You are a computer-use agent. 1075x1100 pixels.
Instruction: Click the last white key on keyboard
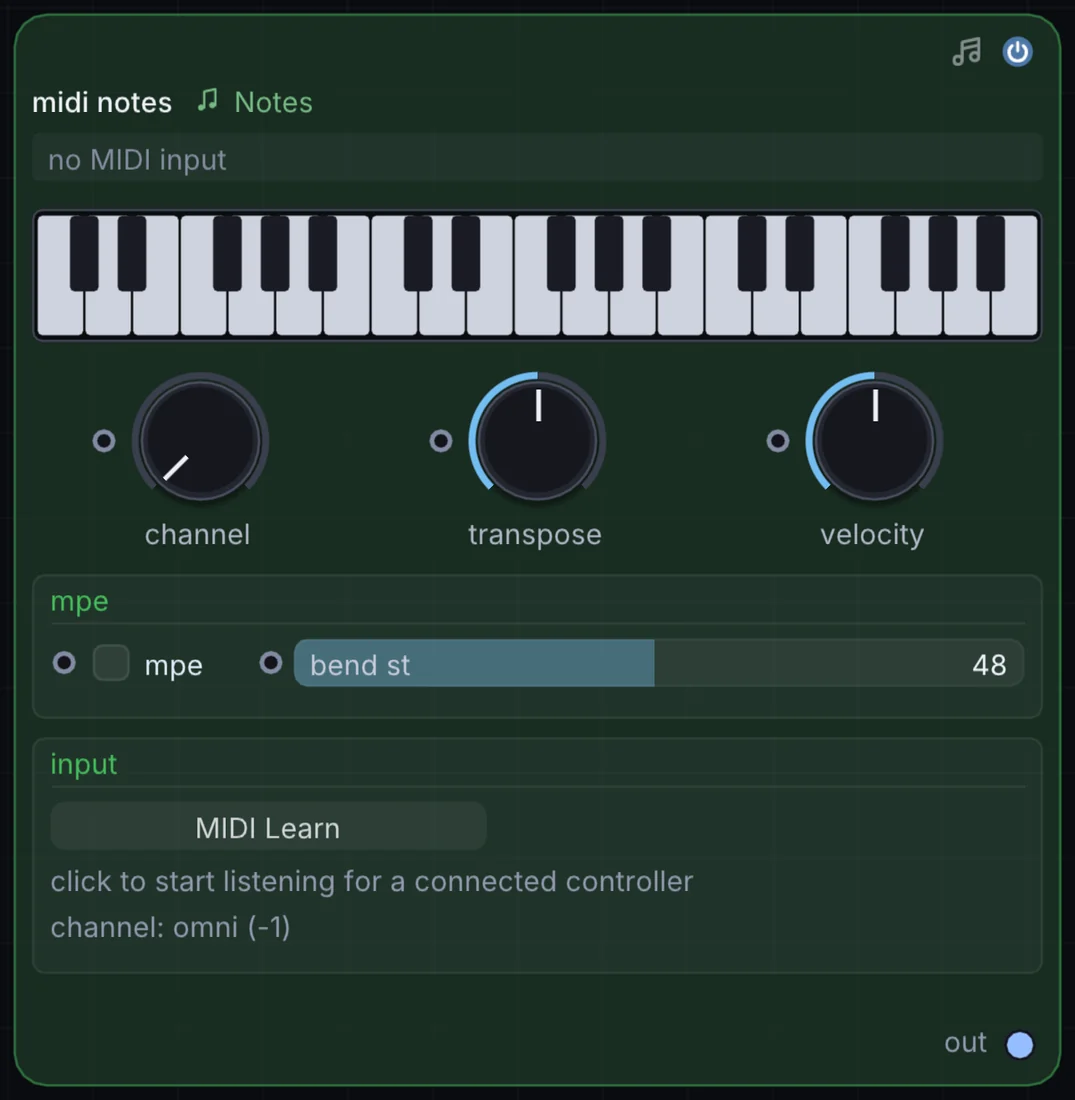(x=1015, y=314)
